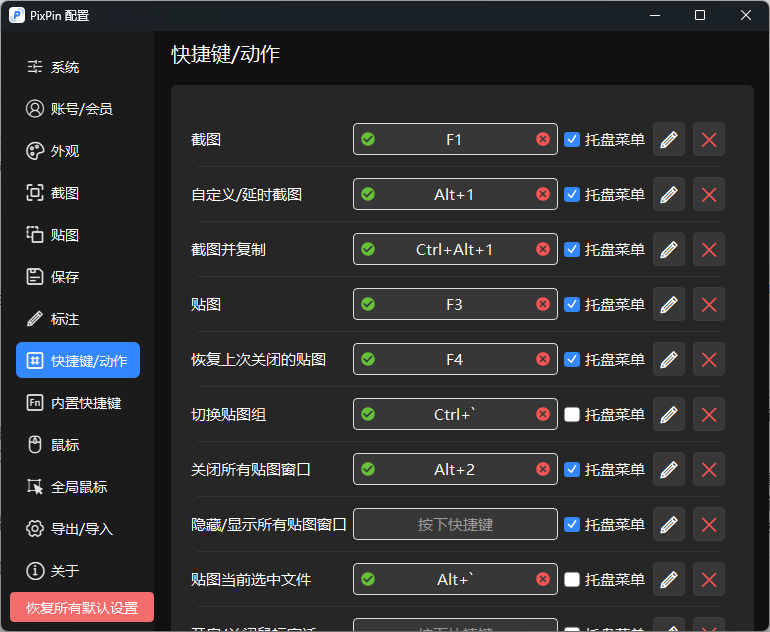
Task: Click the 恢复所有默认设置 button
Action: [x=82, y=608]
